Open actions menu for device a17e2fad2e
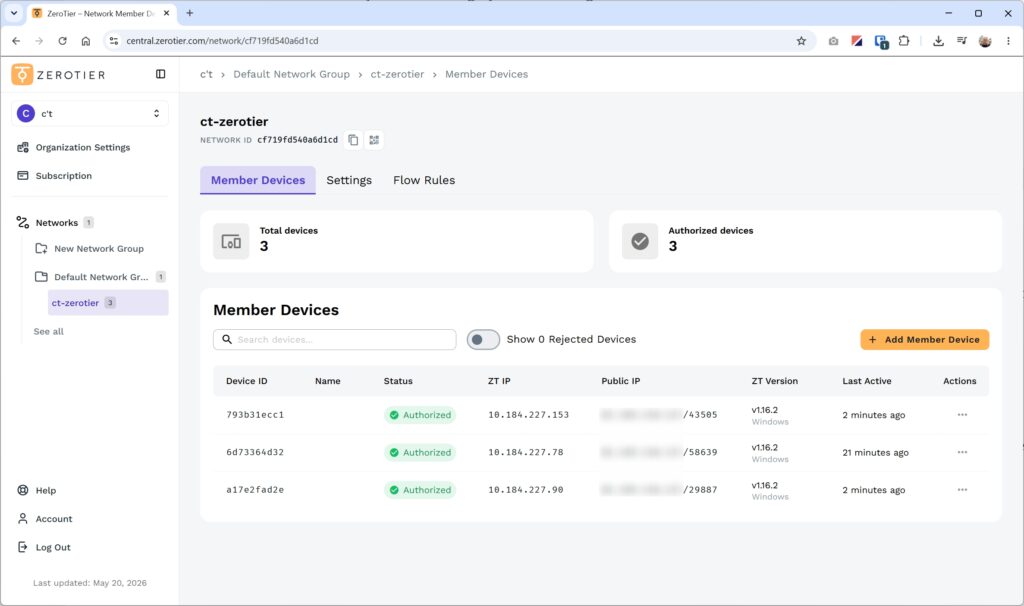Image resolution: width=1024 pixels, height=606 pixels. point(962,490)
